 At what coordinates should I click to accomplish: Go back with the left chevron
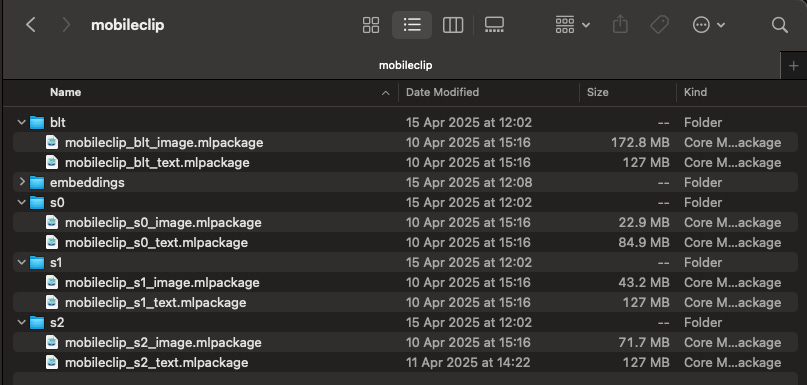(31, 25)
